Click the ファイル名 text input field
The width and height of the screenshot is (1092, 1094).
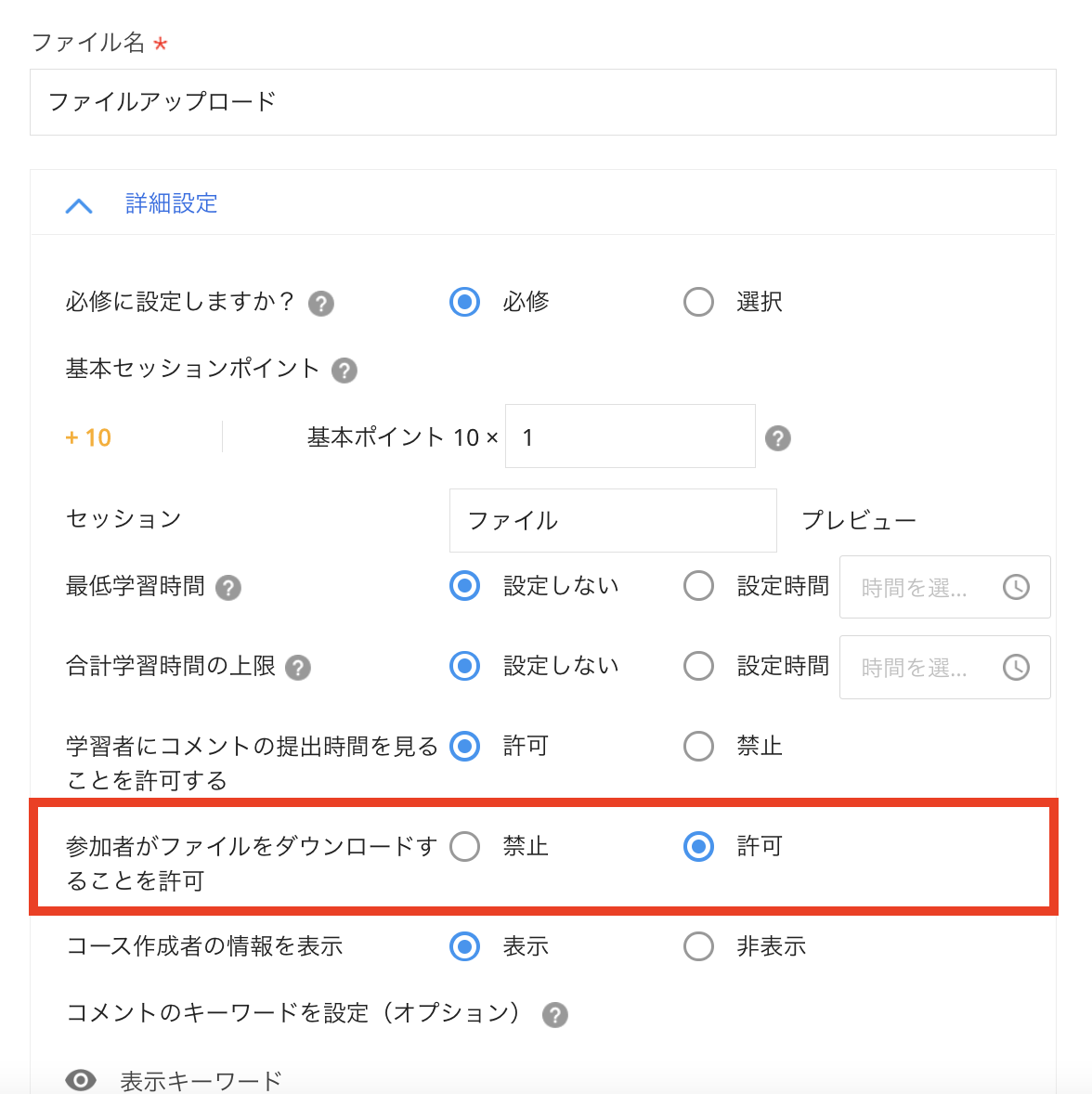click(543, 102)
